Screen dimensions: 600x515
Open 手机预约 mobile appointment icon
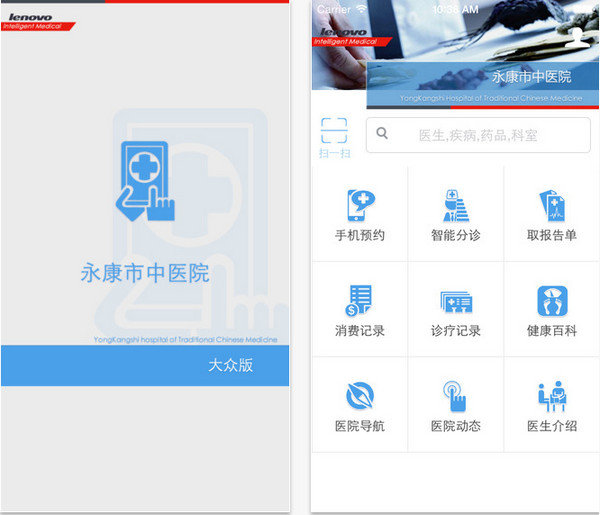(x=360, y=205)
